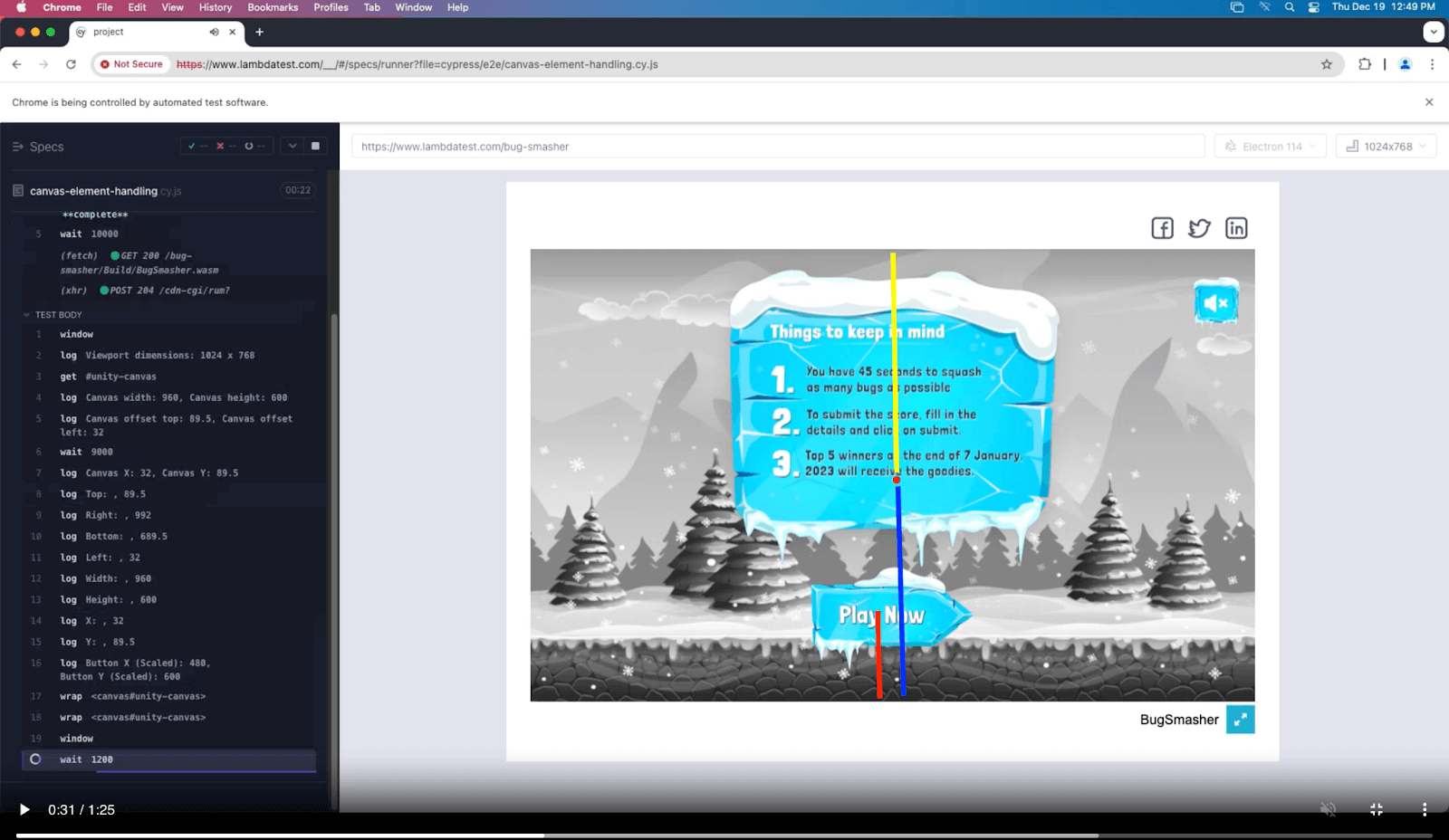Select the 'get #unity-canvas' command
Screen dimensions: 1449x840
tap(169, 377)
